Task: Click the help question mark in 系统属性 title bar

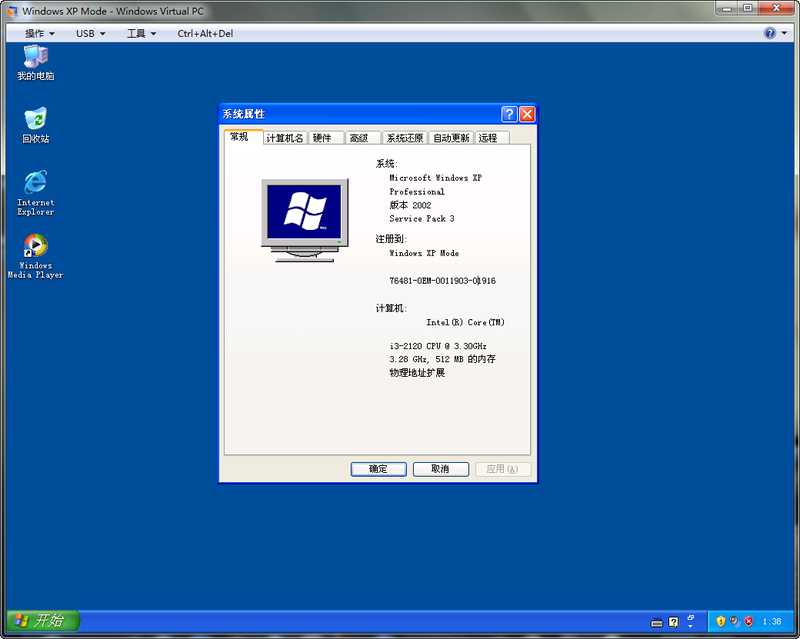Action: [509, 114]
